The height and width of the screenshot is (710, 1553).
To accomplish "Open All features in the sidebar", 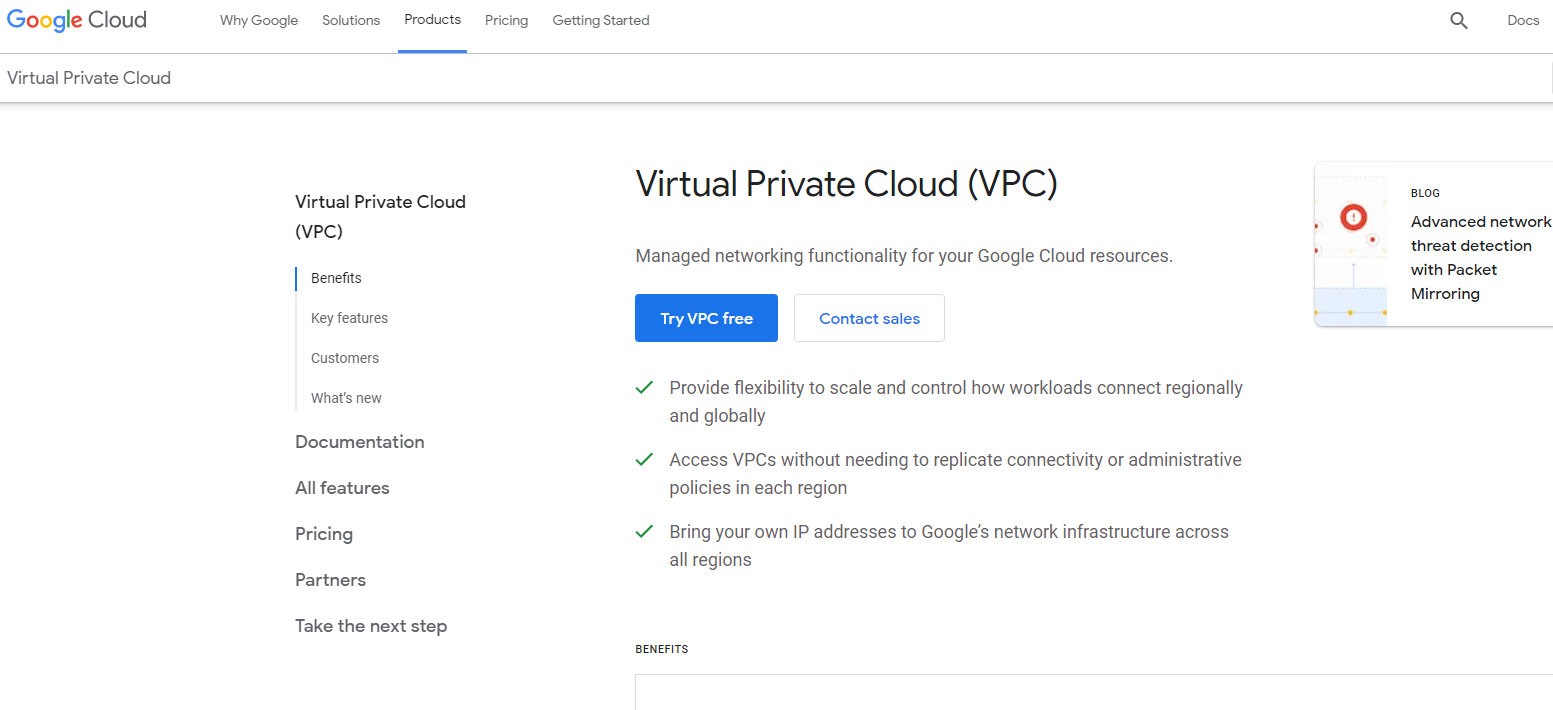I will point(342,488).
